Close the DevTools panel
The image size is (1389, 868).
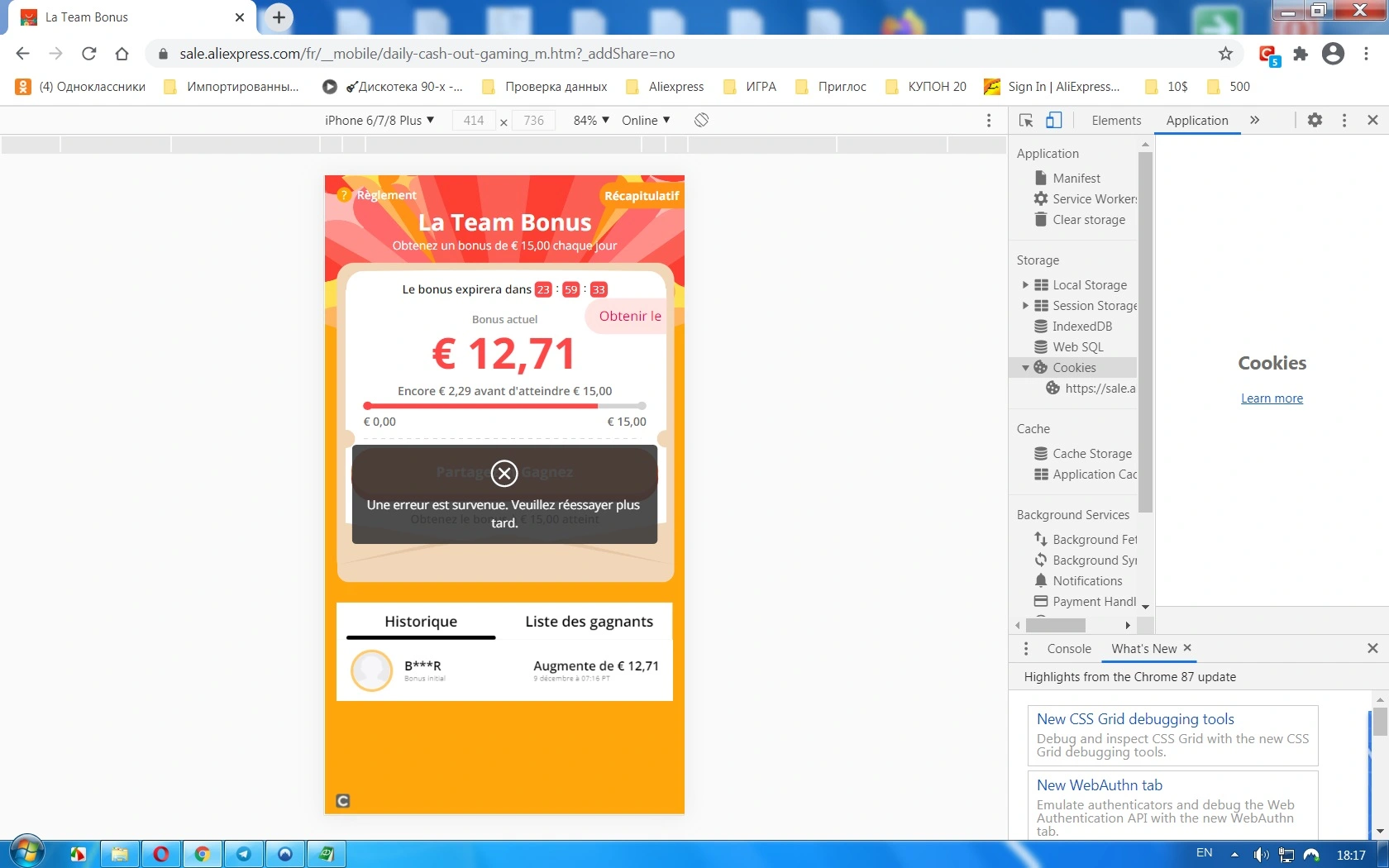[x=1372, y=120]
